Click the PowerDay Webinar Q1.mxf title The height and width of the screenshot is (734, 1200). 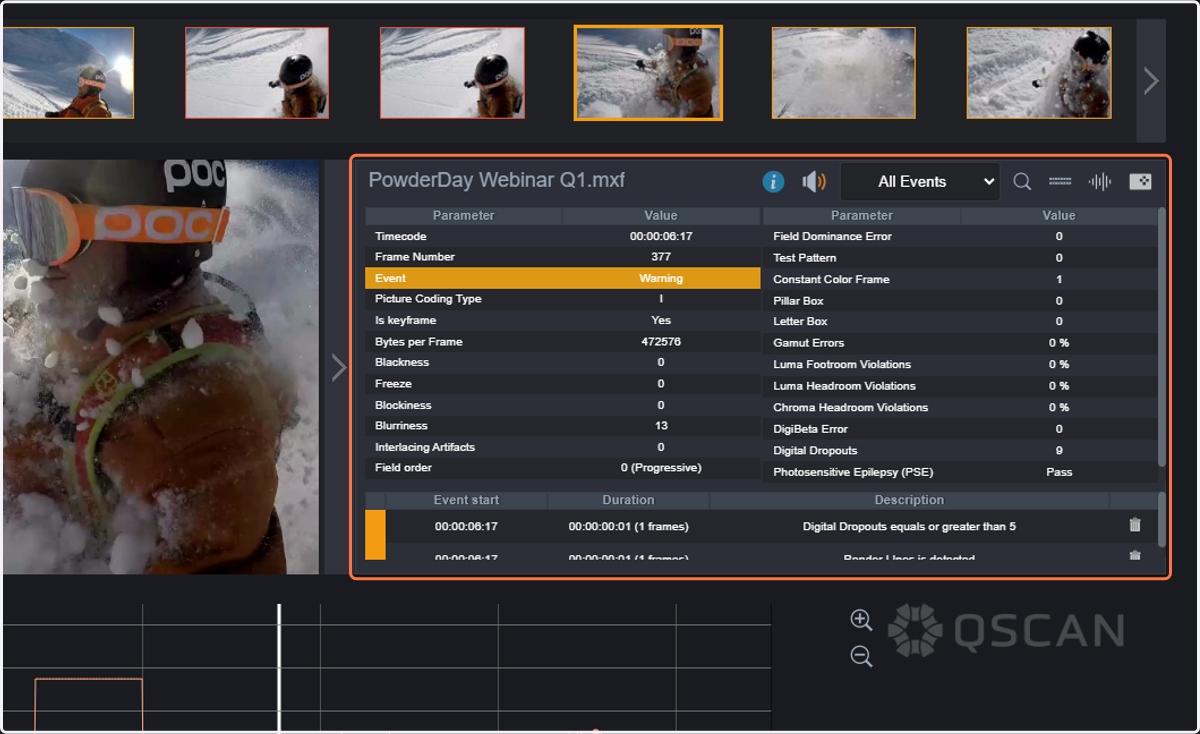pos(496,181)
